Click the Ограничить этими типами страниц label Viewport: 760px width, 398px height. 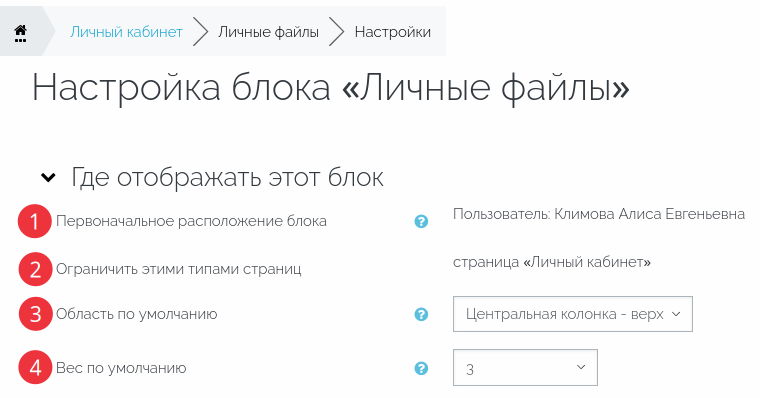point(179,269)
